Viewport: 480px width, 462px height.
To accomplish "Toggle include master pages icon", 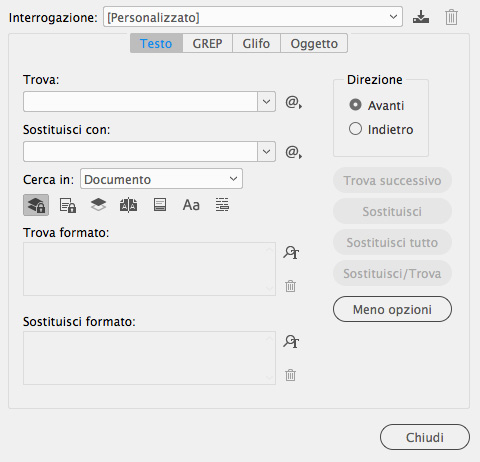I will 128,205.
